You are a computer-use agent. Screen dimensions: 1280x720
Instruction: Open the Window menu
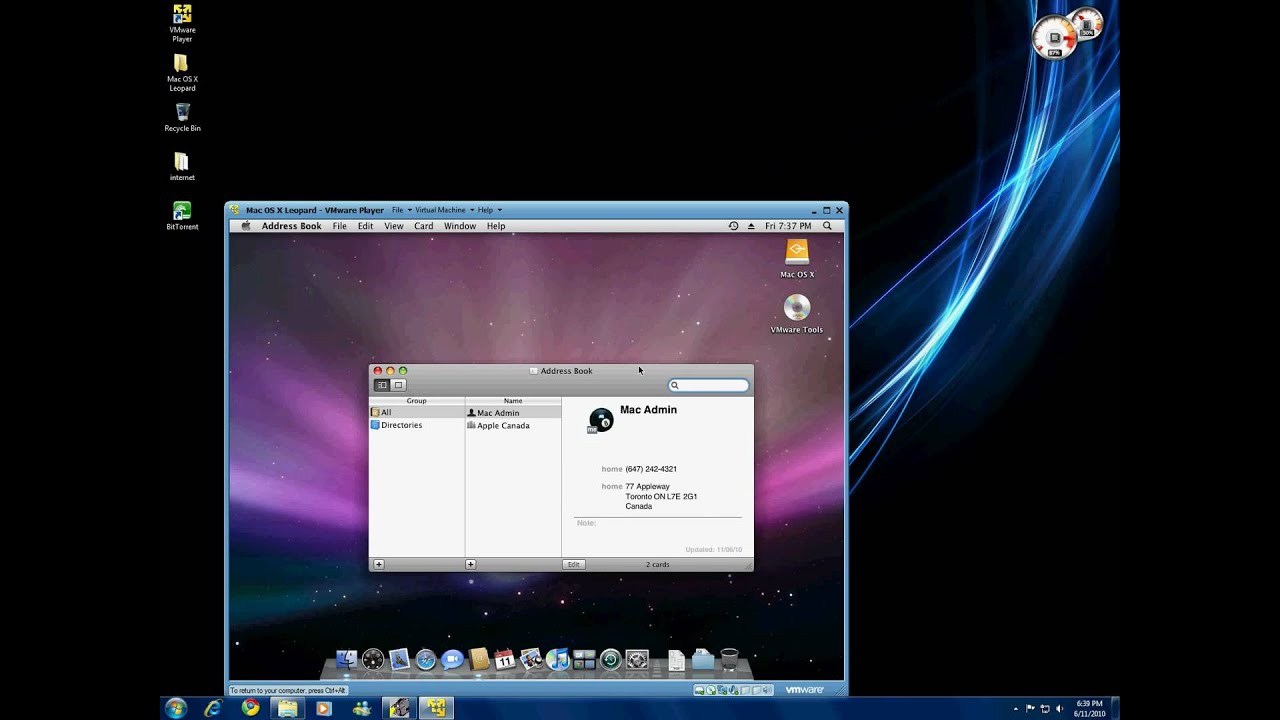(460, 226)
